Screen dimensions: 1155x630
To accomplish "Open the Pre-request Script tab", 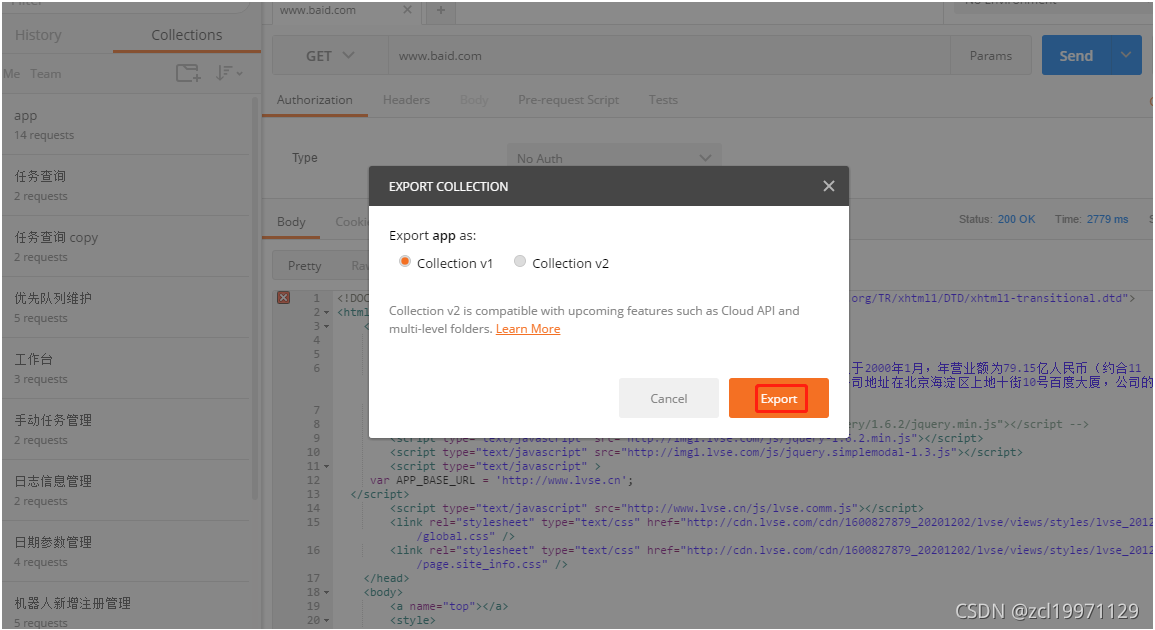I will (568, 99).
